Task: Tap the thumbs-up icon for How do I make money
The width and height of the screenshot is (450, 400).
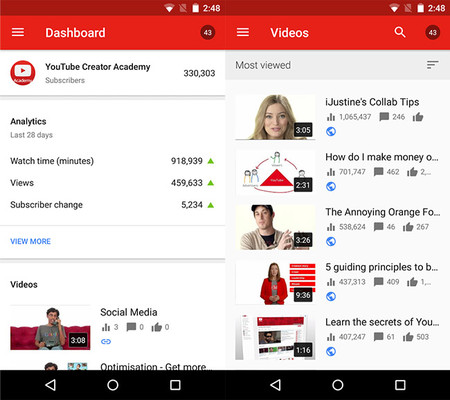Action: [x=412, y=172]
